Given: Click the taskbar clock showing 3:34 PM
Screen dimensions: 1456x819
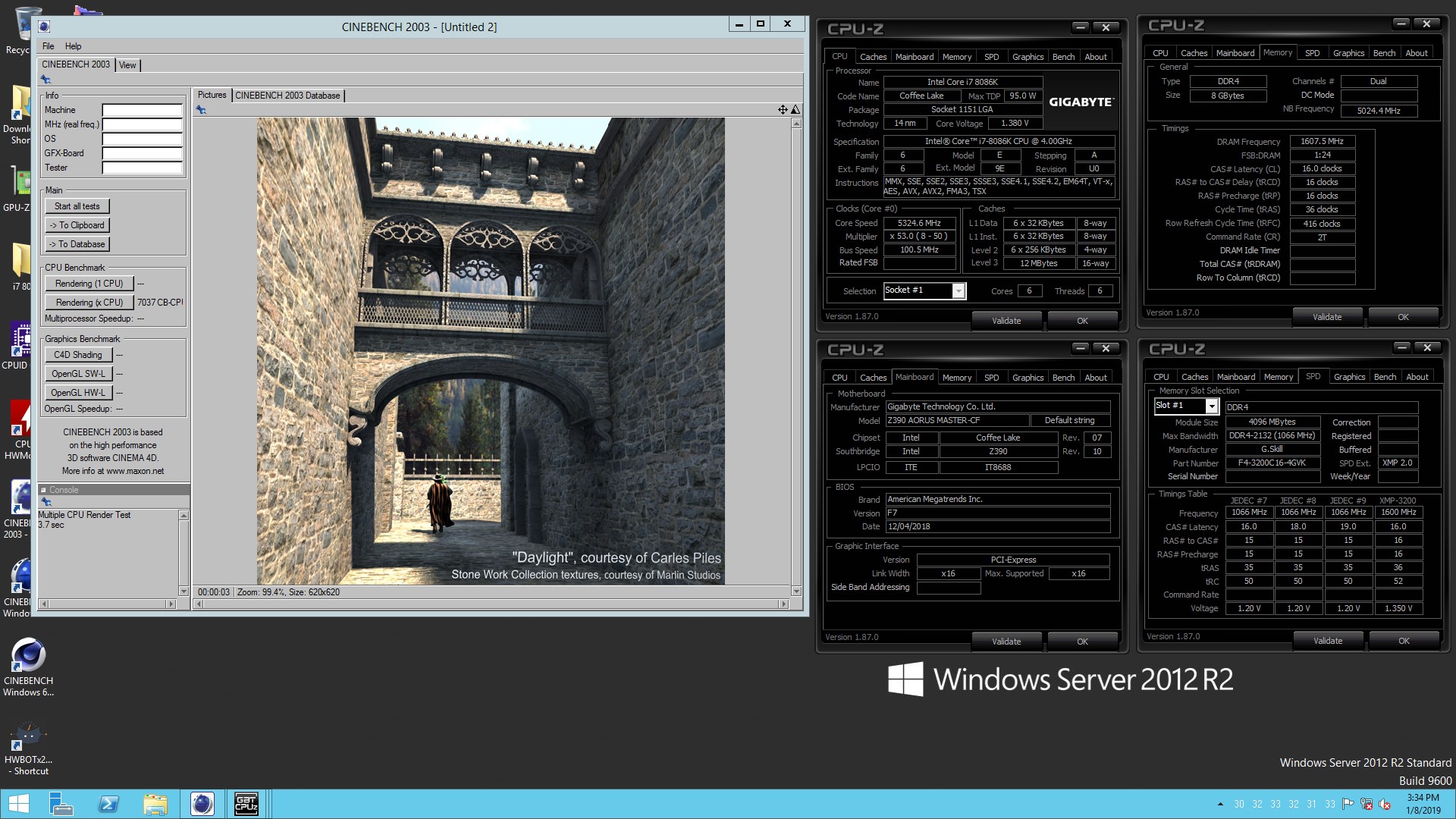Looking at the screenshot, I should [x=1423, y=804].
